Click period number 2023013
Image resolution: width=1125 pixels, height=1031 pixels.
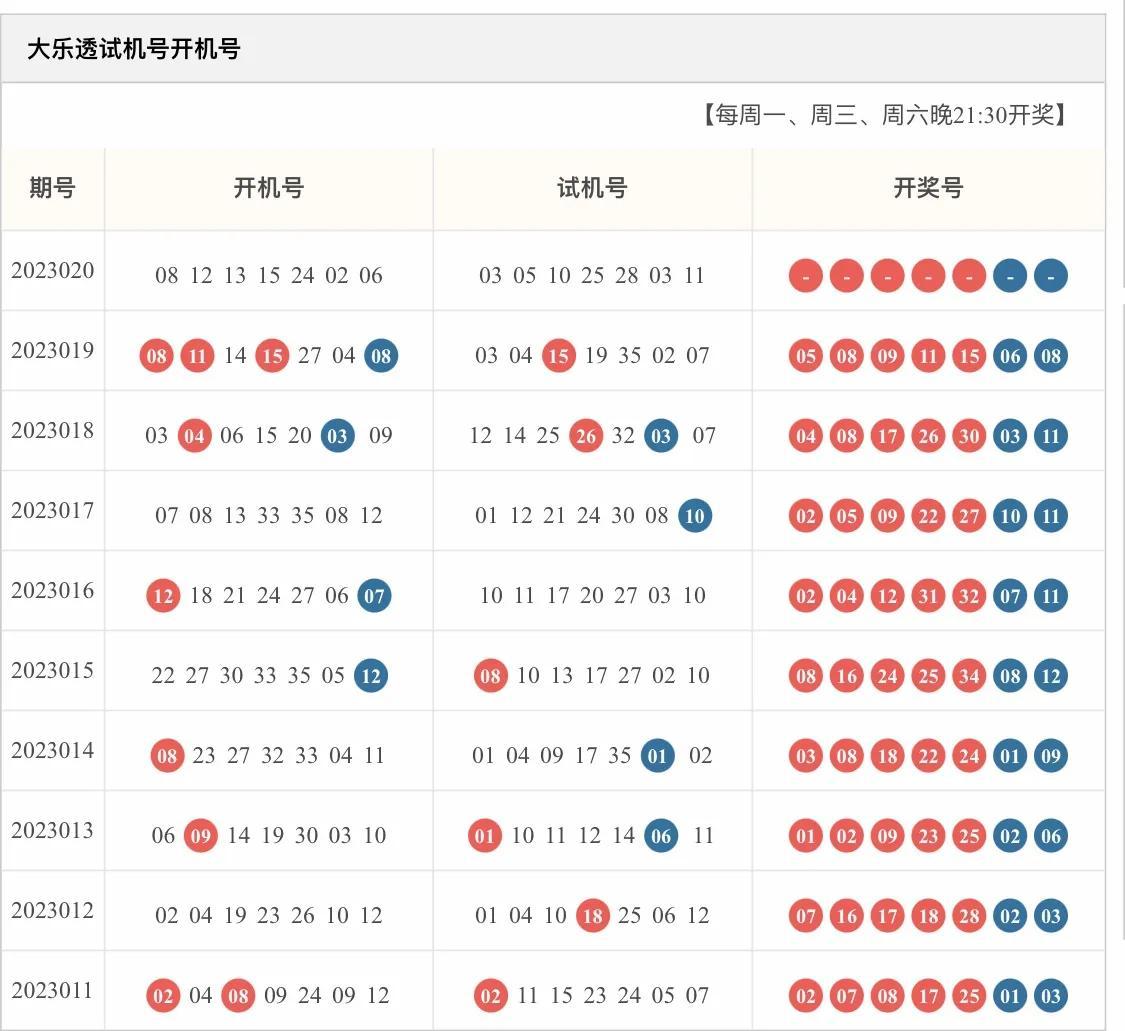click(x=52, y=830)
